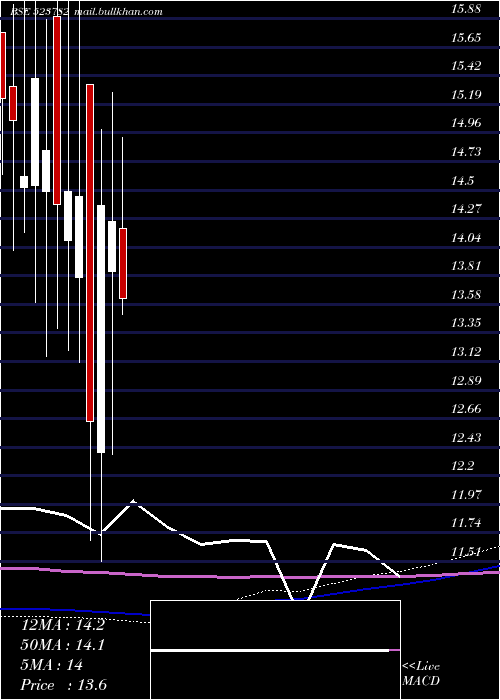This screenshot has height=700, width=500.
Task: Click the 5MA : 14 legend text
Action: click(52, 665)
